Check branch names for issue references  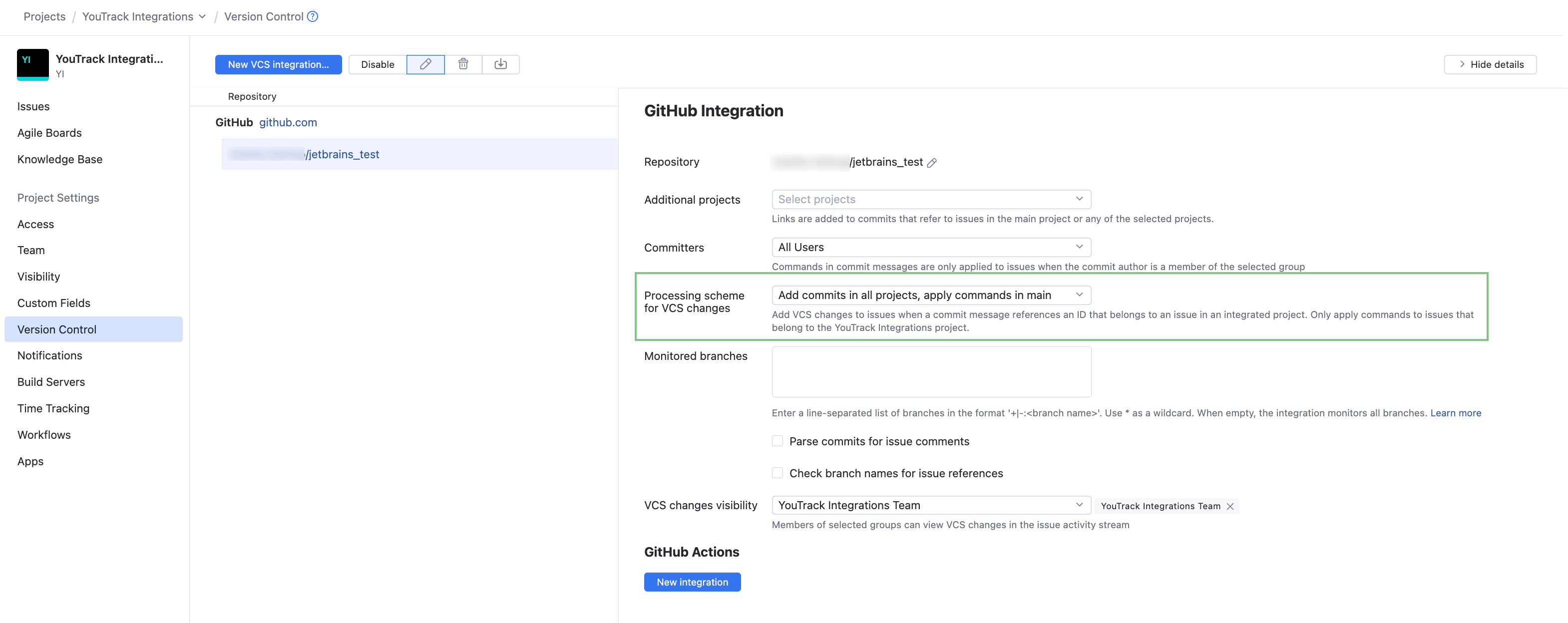[778, 473]
